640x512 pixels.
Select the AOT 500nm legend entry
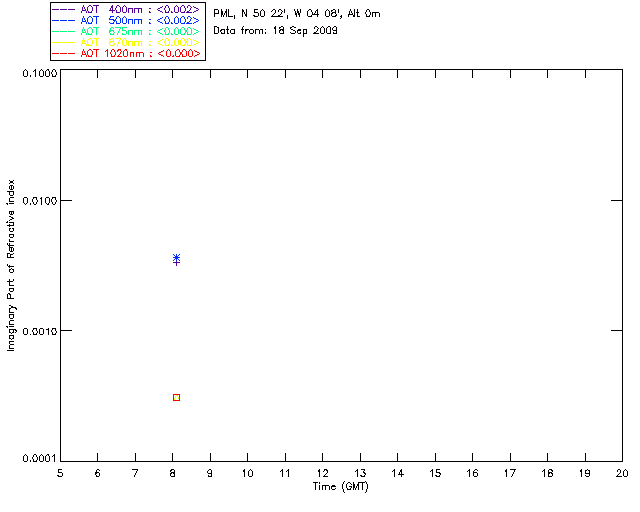pyautogui.click(x=126, y=20)
